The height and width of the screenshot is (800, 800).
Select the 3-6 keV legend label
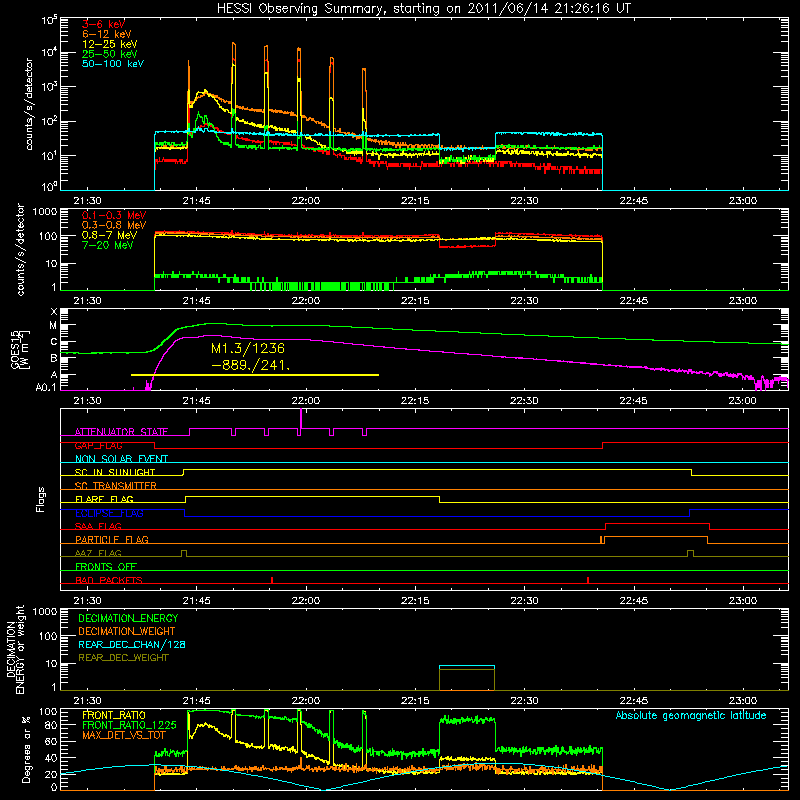(104, 24)
